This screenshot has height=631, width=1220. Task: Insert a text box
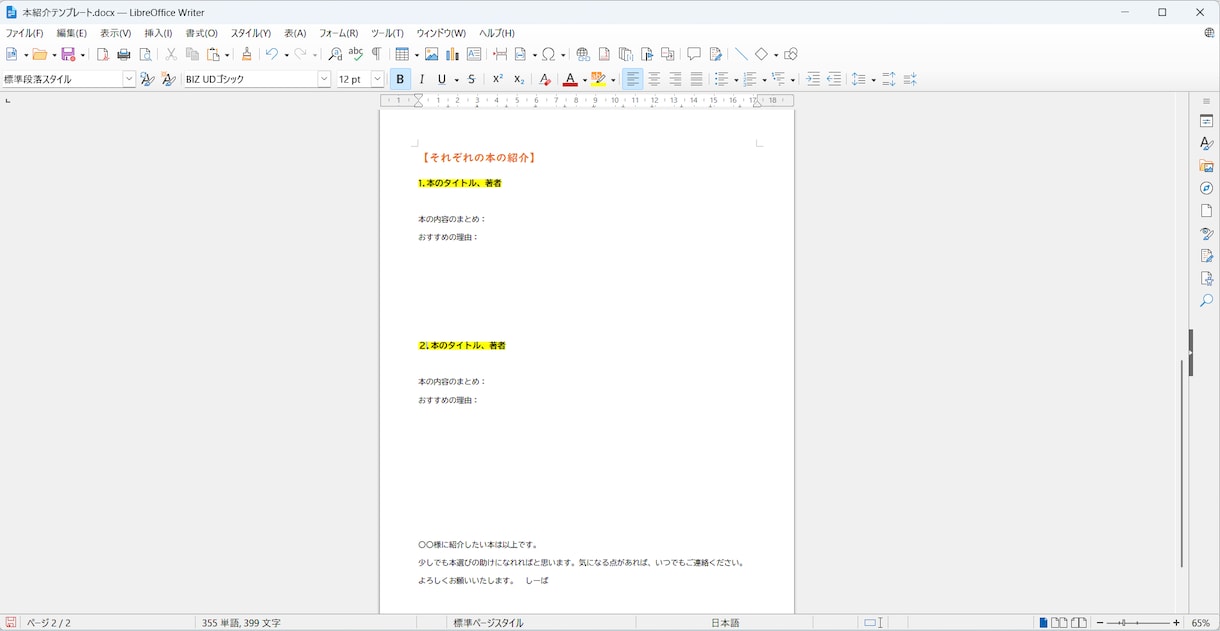click(474, 54)
